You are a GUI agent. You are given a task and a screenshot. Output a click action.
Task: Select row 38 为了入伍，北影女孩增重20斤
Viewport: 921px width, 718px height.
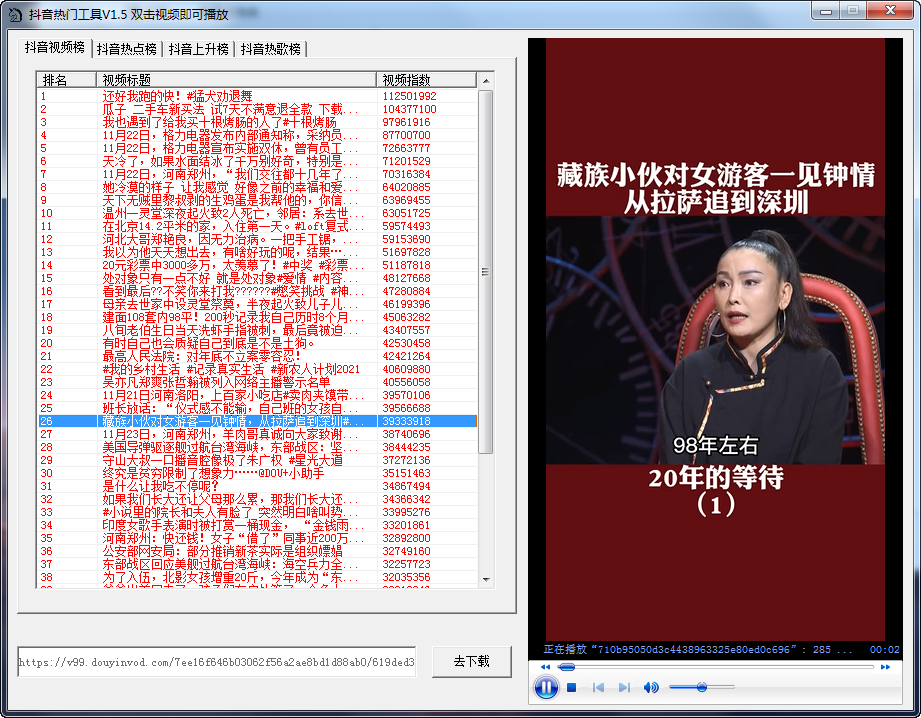[257, 577]
